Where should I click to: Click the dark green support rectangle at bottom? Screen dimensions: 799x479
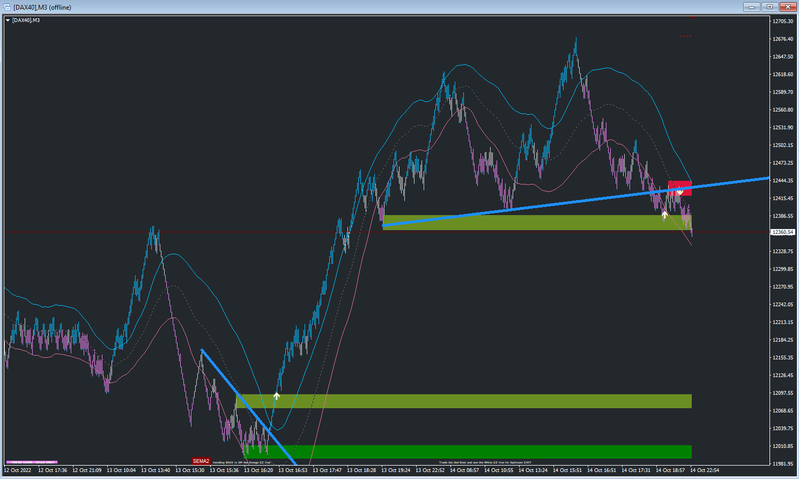[468, 451]
